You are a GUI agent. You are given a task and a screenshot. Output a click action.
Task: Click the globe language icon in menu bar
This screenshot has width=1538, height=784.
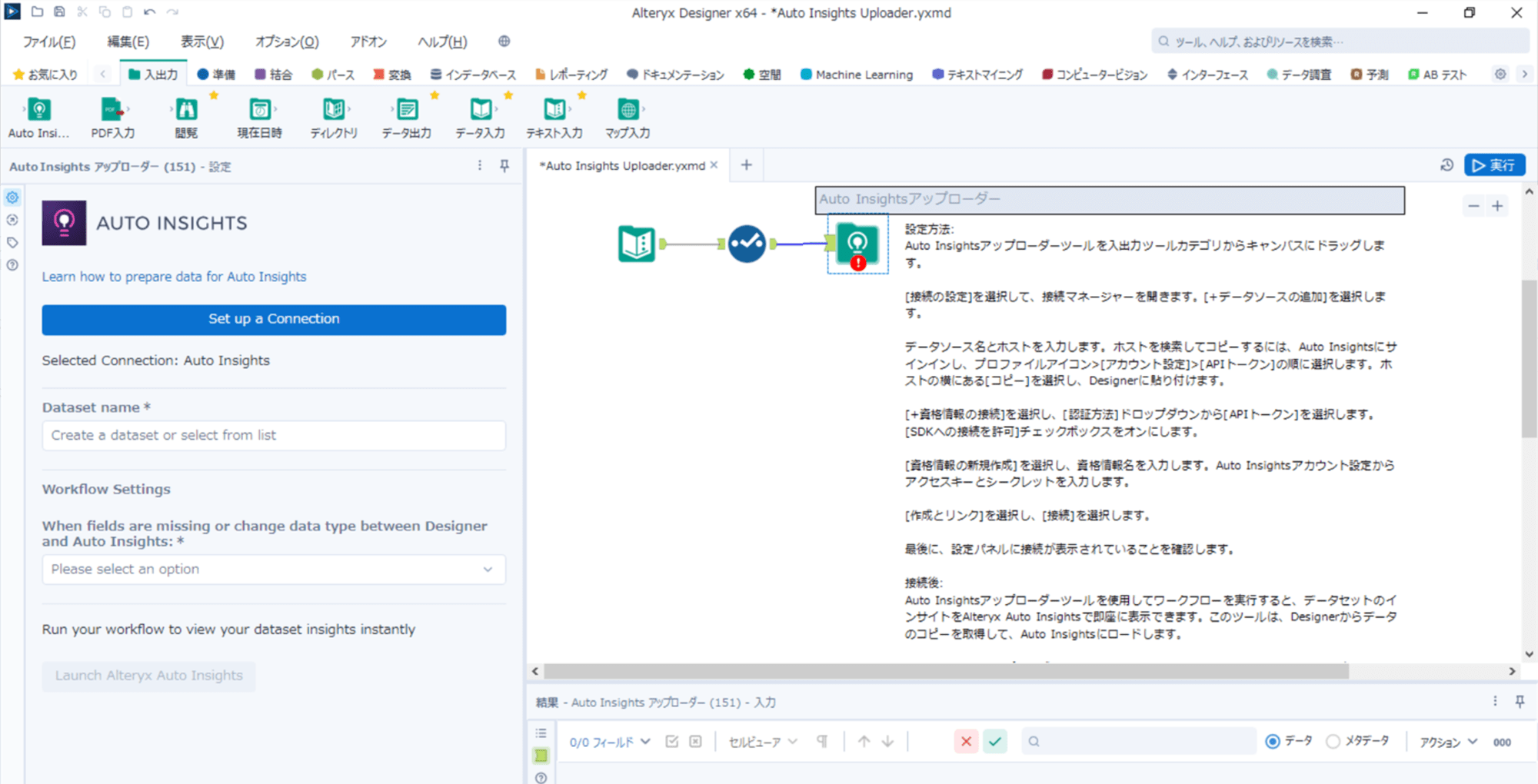[504, 42]
